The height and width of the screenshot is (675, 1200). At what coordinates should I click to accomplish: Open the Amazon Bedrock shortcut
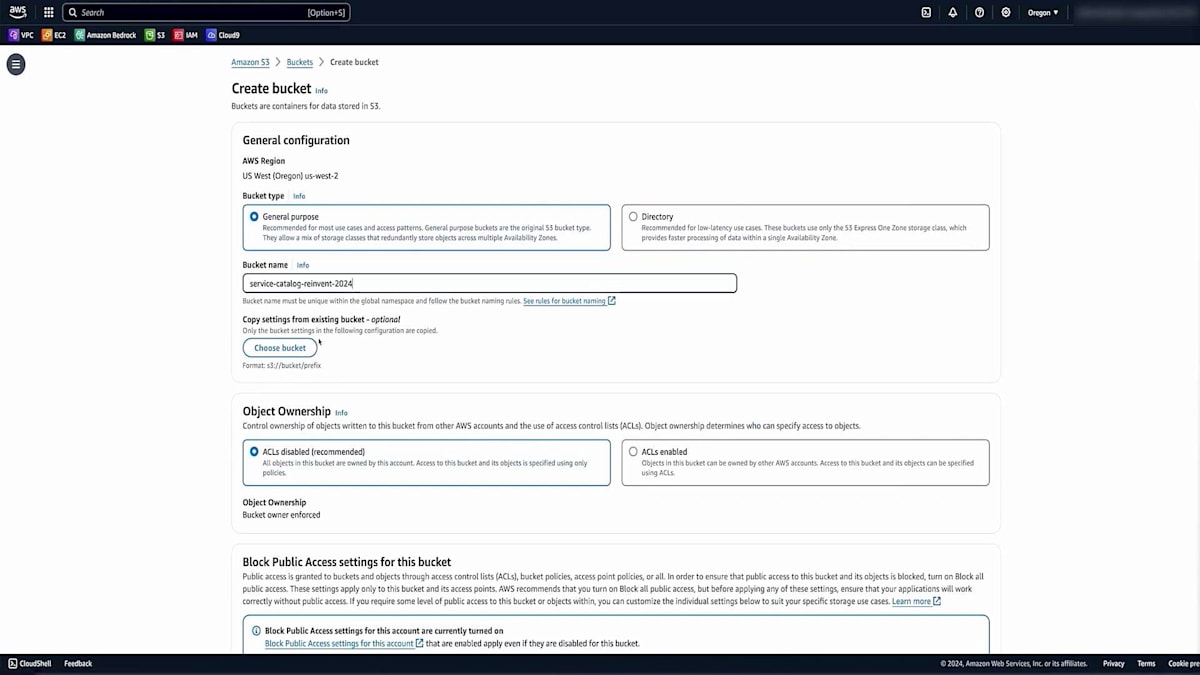coord(105,35)
